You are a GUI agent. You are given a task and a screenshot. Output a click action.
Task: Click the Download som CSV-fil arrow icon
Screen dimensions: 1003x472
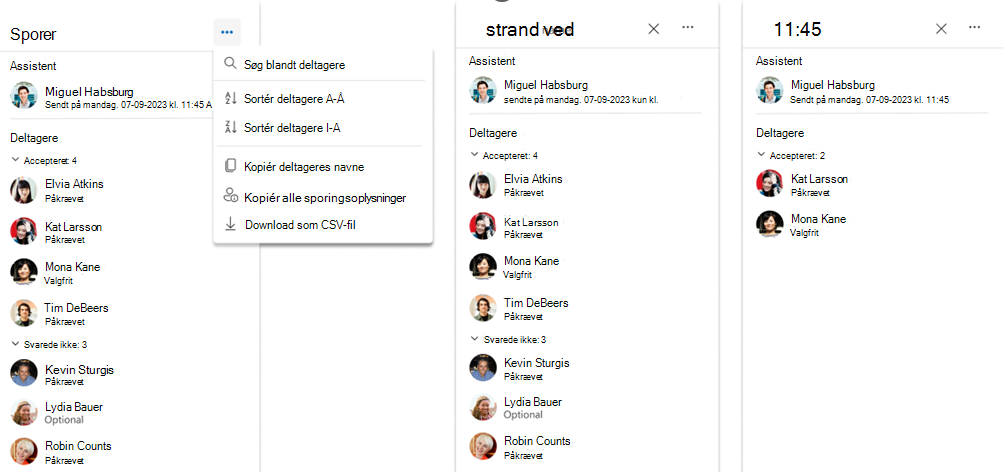(230, 224)
